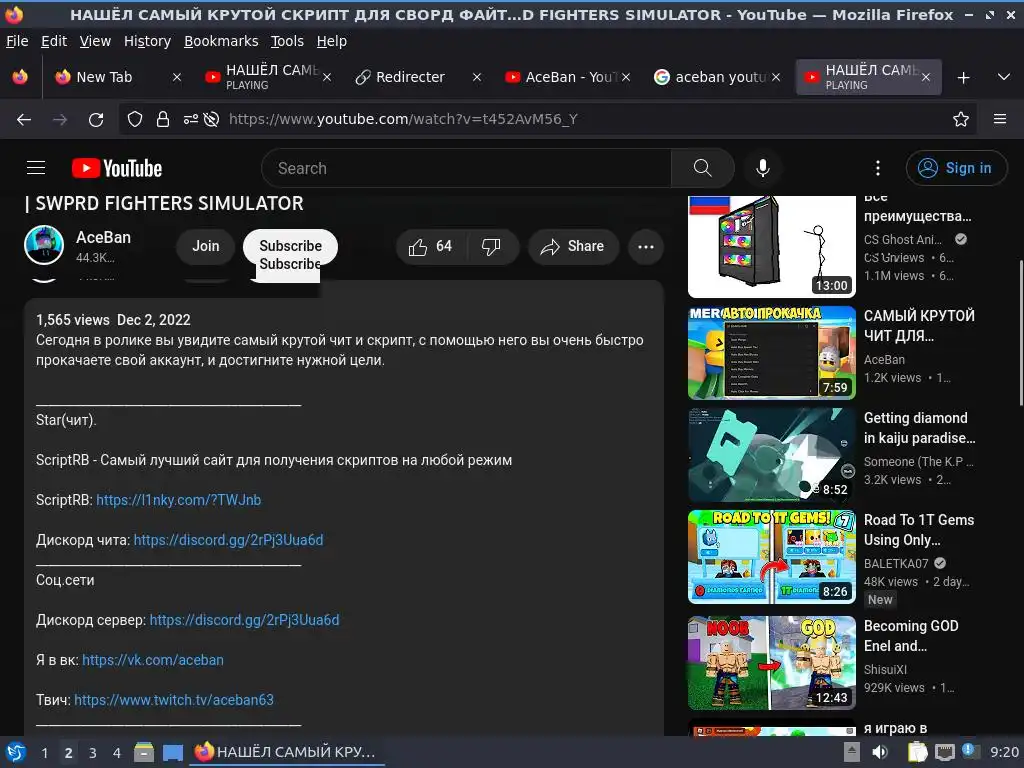Open the File menu
The width and height of the screenshot is (1024, 768).
17,41
